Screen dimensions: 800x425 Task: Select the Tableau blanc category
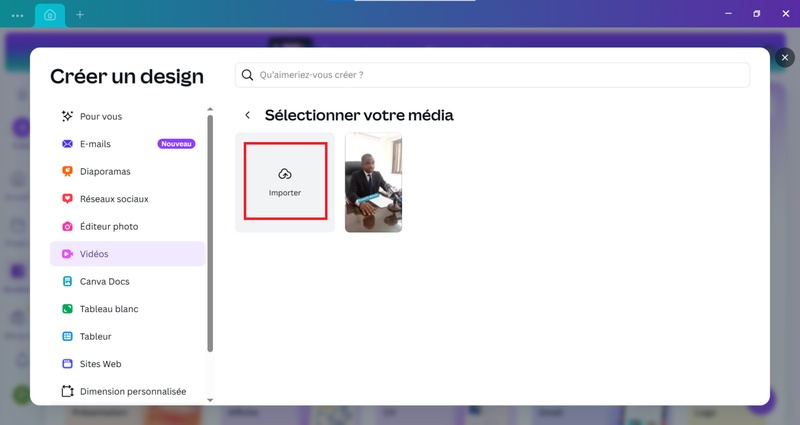(x=128, y=309)
